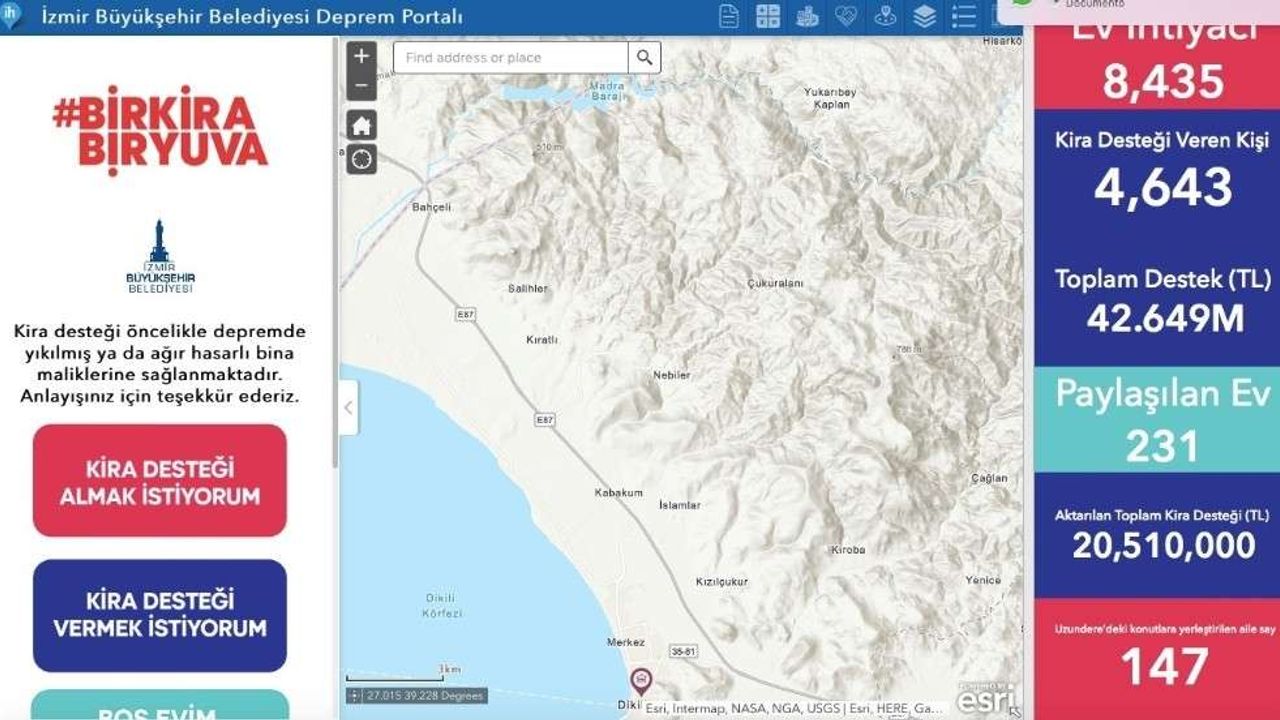Toggle the coordinate widget icon
1280x720 pixels.
354,695
